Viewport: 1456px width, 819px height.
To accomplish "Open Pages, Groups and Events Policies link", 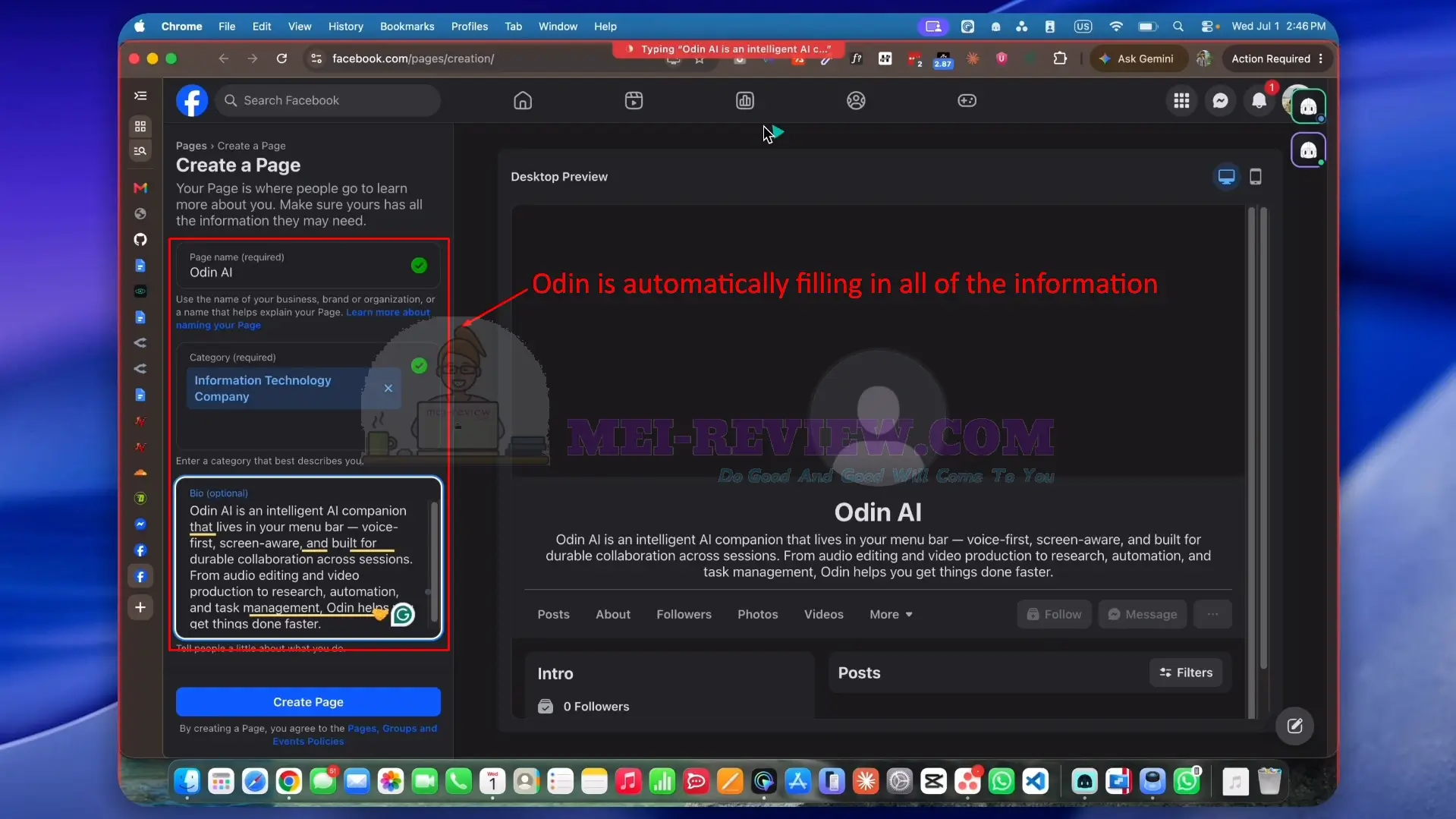I will (x=354, y=735).
